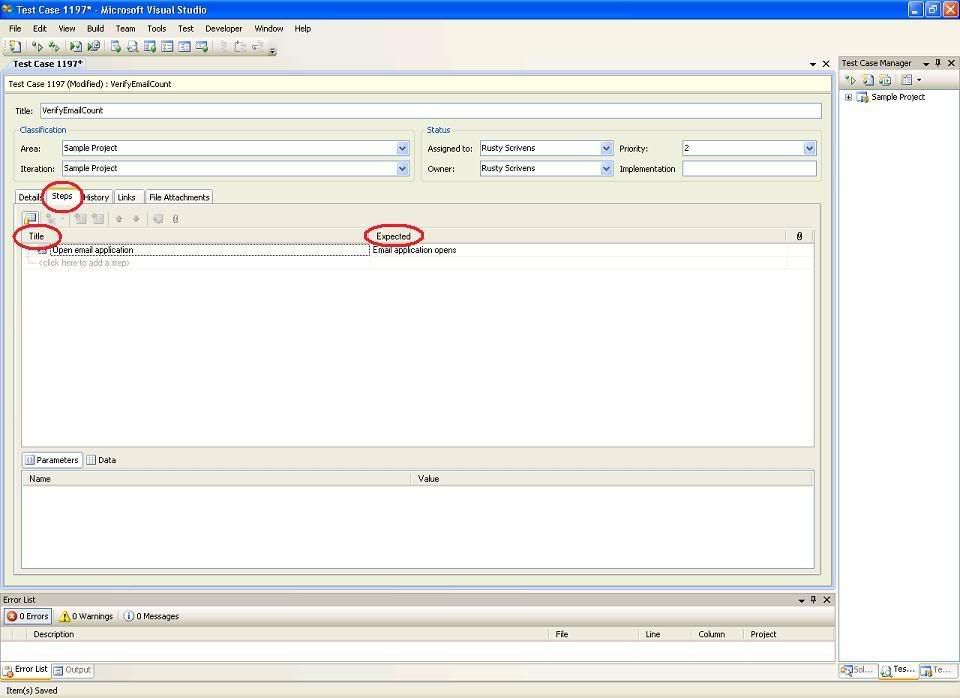The width and height of the screenshot is (960, 698).
Task: Toggle the 0 Warnings filter button
Action: point(86,617)
